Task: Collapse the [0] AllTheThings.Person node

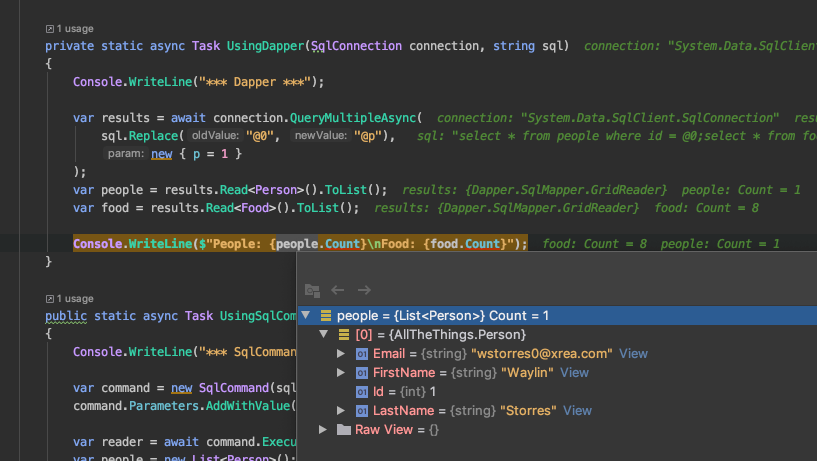Action: click(x=324, y=334)
